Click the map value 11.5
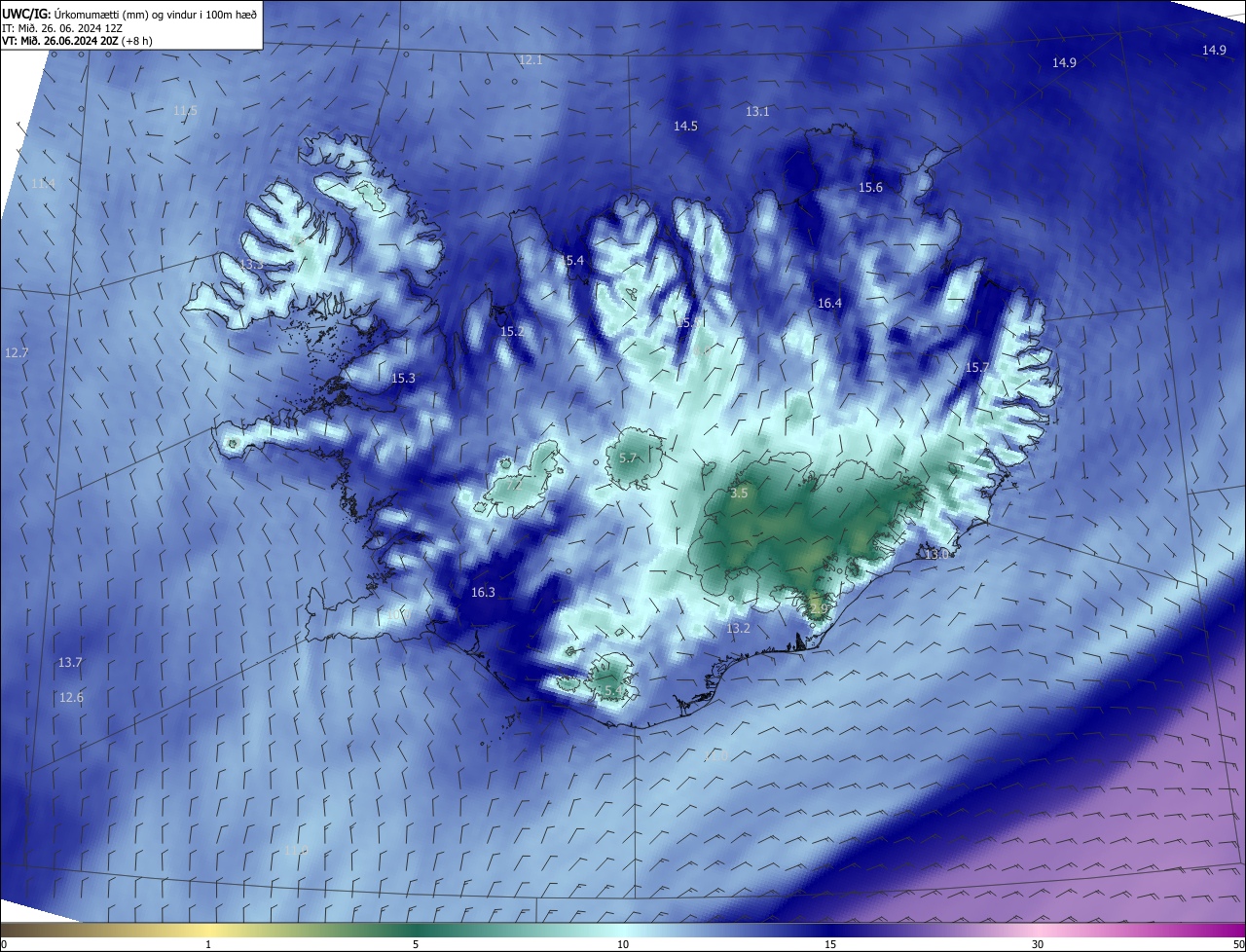Viewport: 1246px width, 952px height. pos(186,111)
